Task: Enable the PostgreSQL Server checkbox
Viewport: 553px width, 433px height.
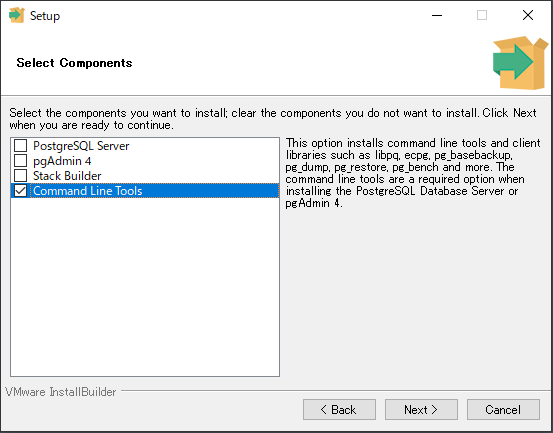Action: 20,146
